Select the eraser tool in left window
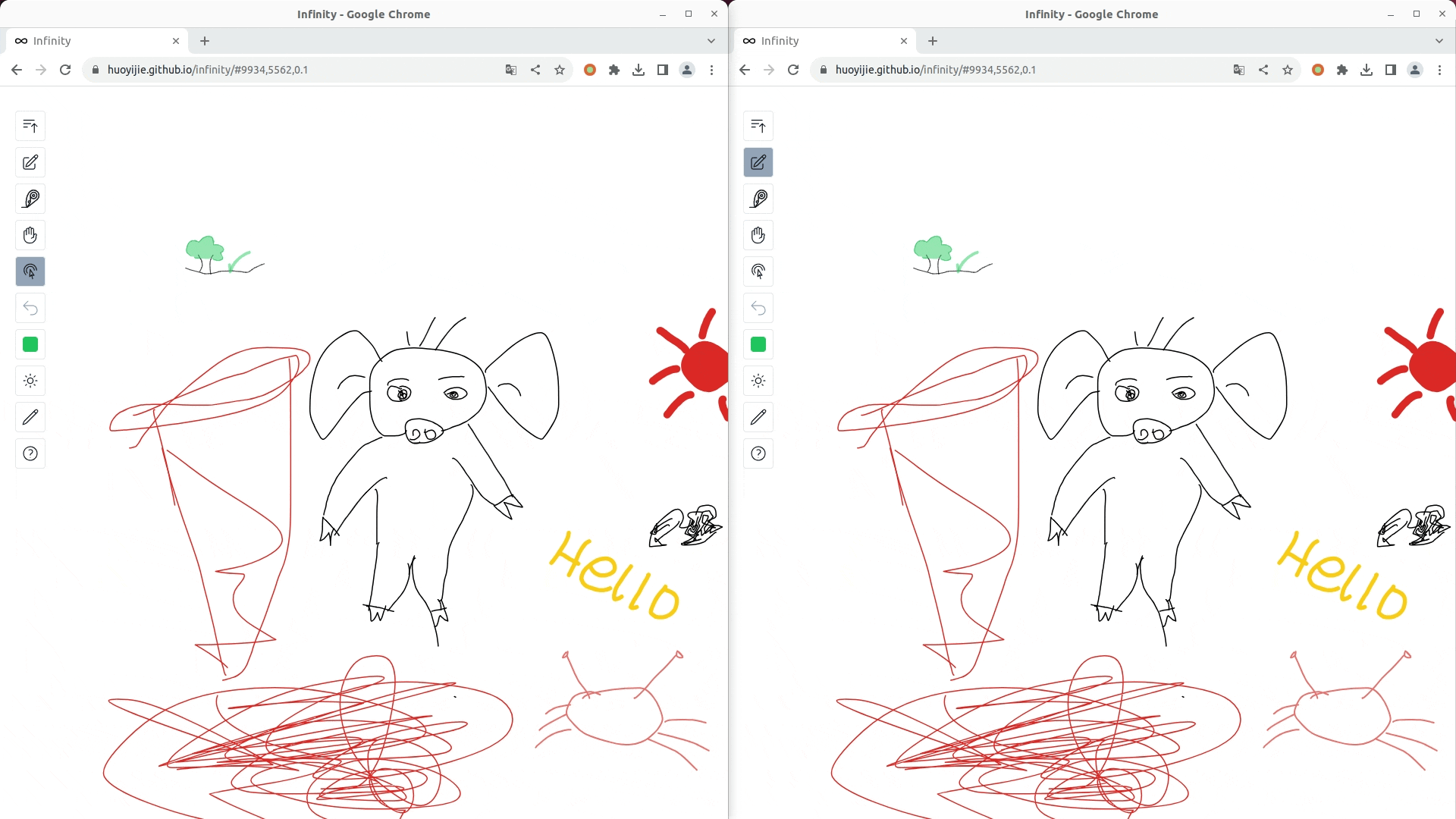The image size is (1456, 819). coord(30,199)
